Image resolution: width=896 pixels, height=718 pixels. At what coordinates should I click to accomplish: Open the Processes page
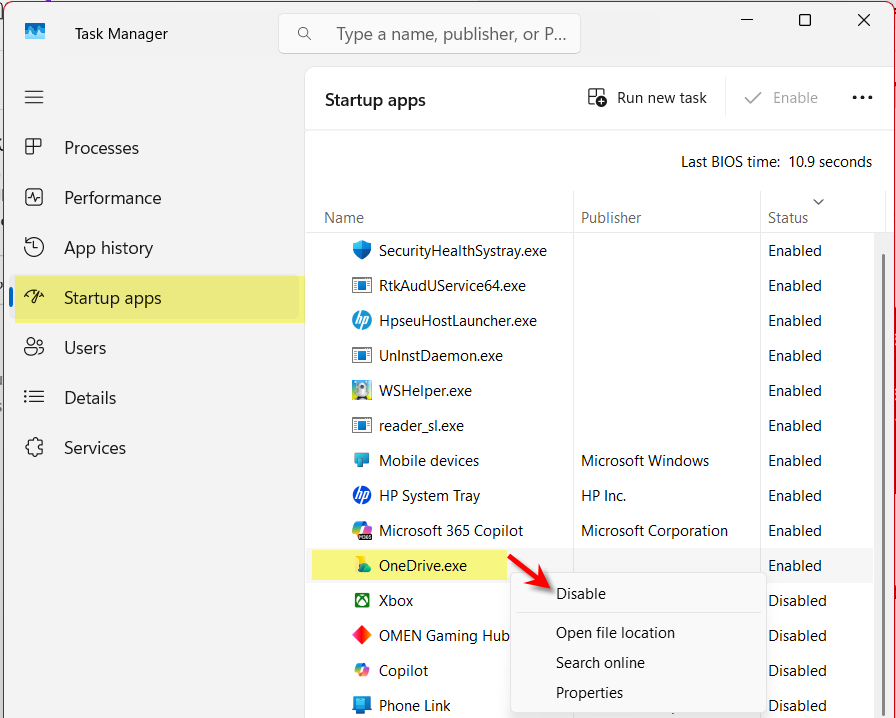(101, 148)
